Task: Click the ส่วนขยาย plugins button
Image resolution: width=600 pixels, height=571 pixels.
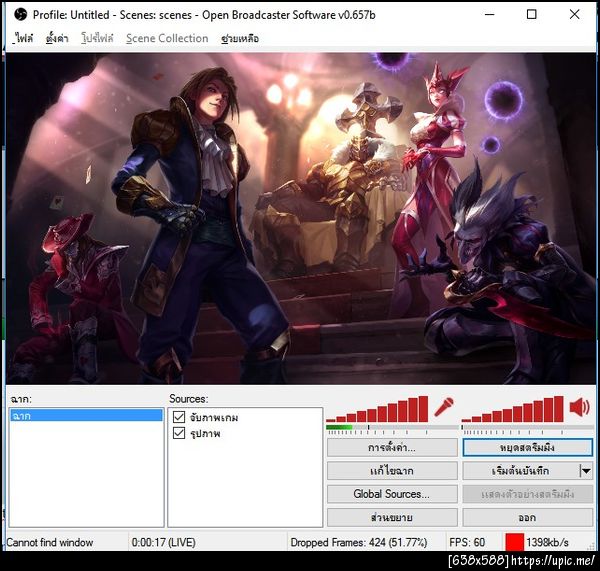Action: click(392, 517)
